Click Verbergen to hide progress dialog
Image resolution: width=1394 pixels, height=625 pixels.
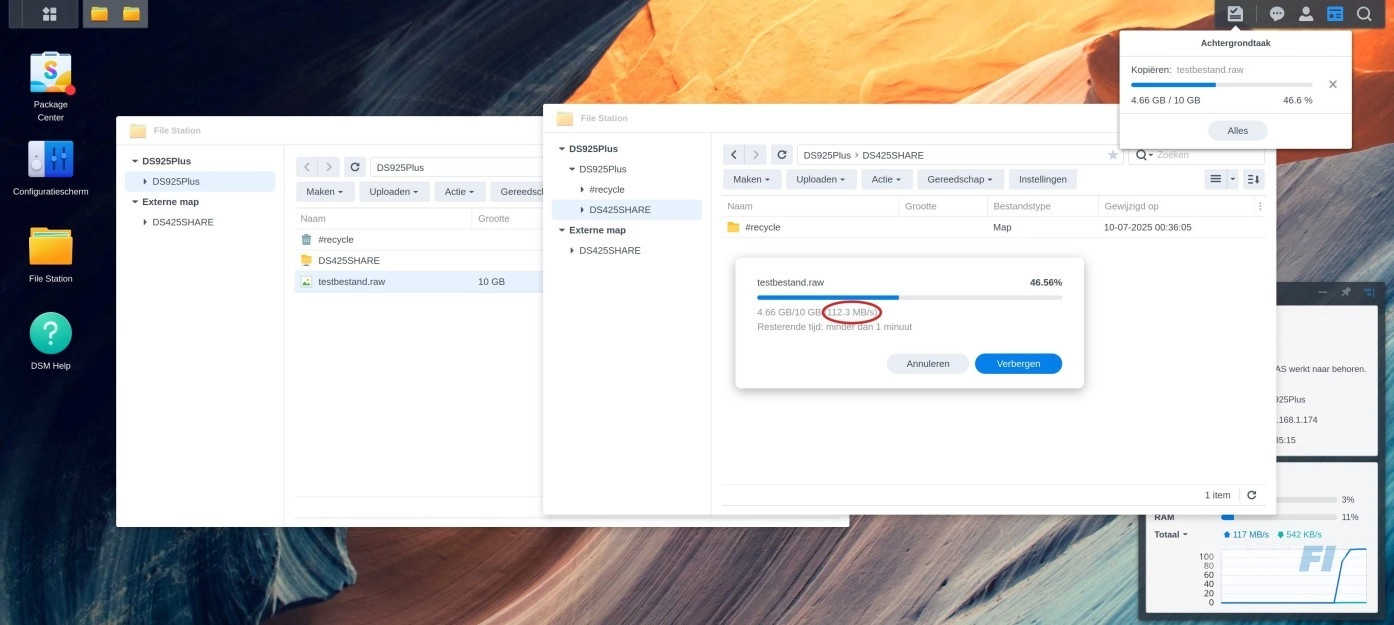(x=1018, y=363)
